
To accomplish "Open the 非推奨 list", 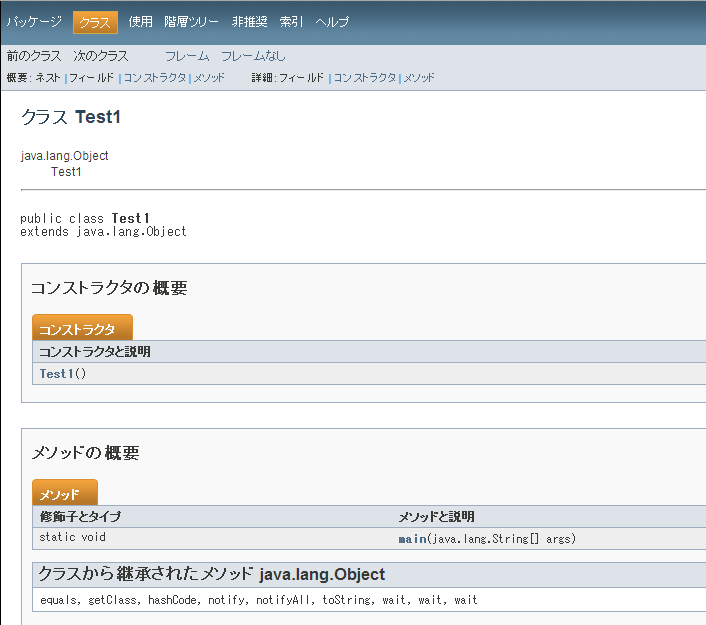I will [x=249, y=22].
